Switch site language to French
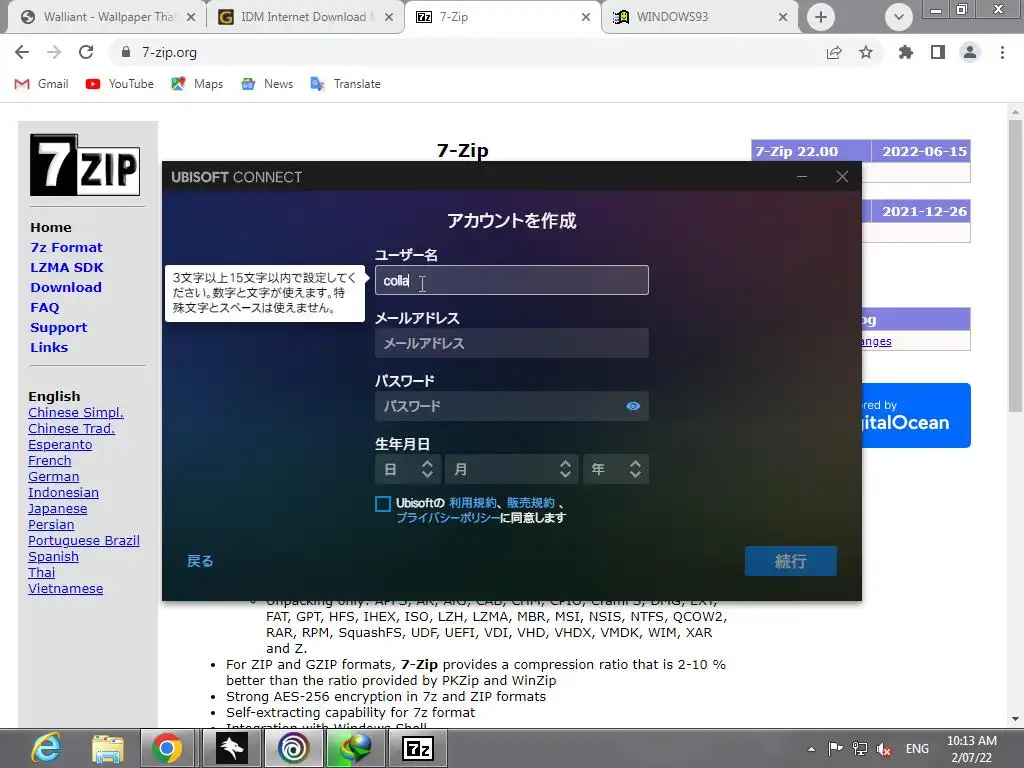This screenshot has height=768, width=1024. click(x=50, y=461)
